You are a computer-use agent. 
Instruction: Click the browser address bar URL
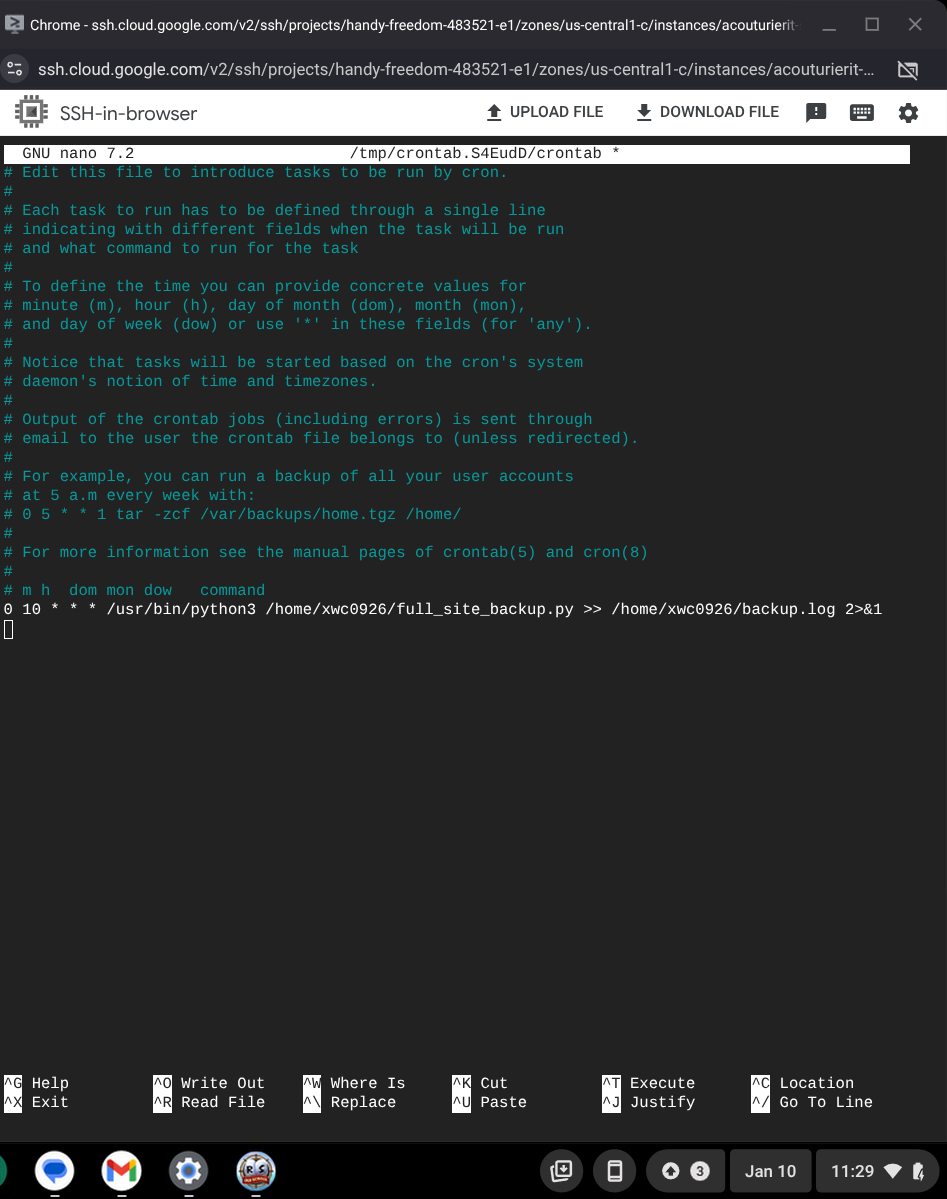400,70
